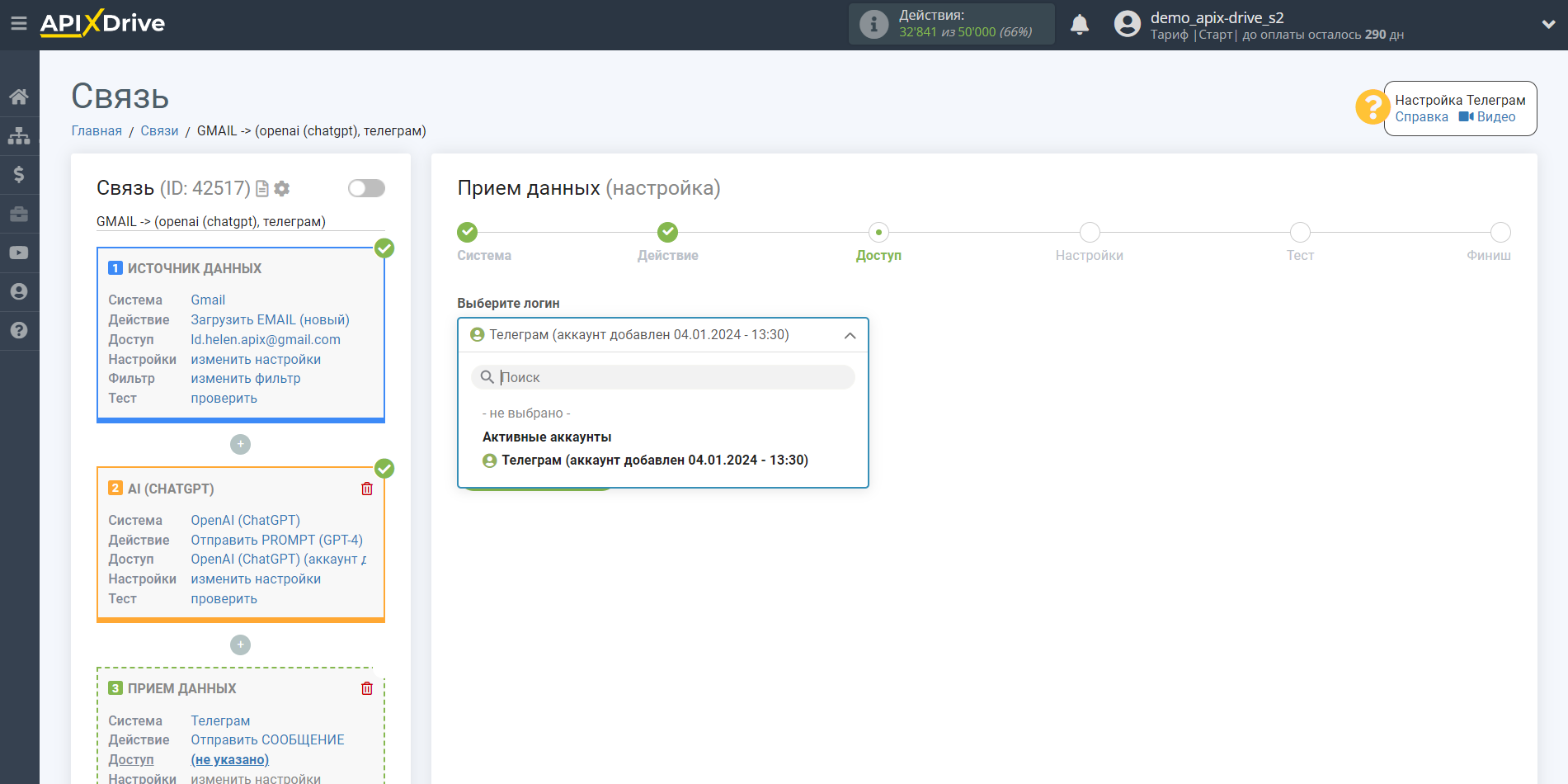Add a block after the data source
1568x784 pixels.
(x=240, y=444)
